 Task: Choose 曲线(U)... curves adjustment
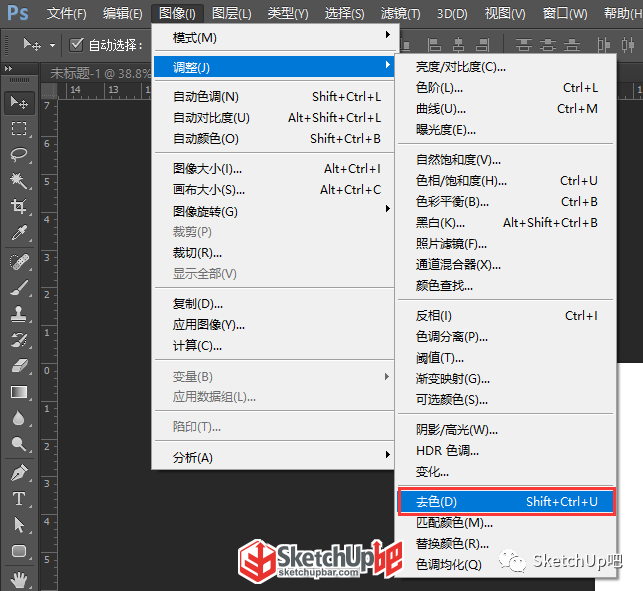(x=505, y=109)
